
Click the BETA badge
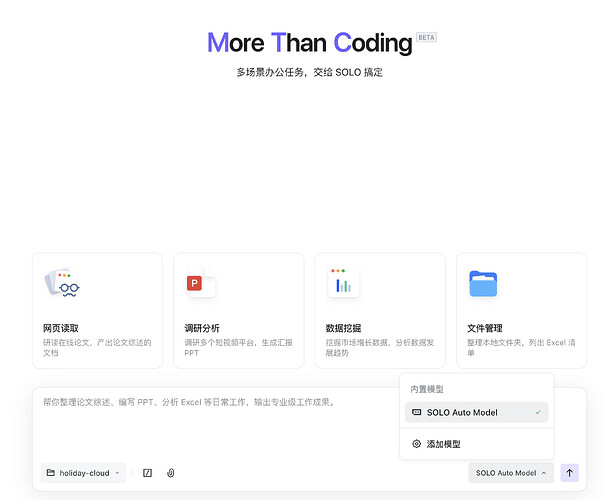click(x=426, y=37)
